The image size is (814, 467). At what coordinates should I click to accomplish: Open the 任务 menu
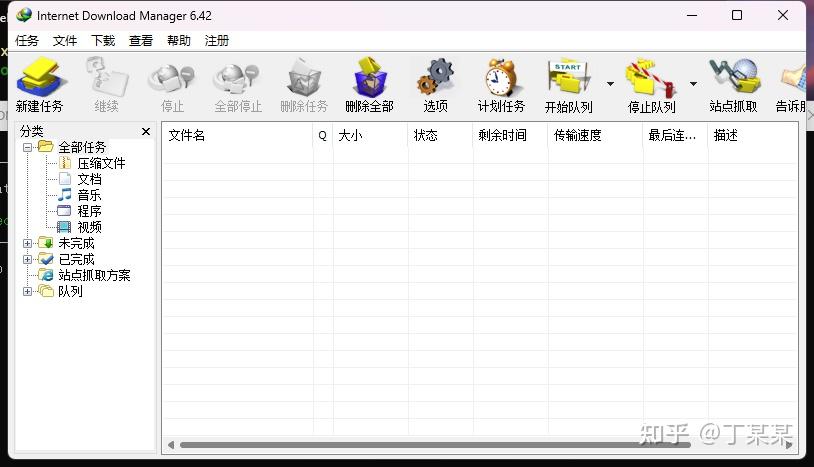27,40
